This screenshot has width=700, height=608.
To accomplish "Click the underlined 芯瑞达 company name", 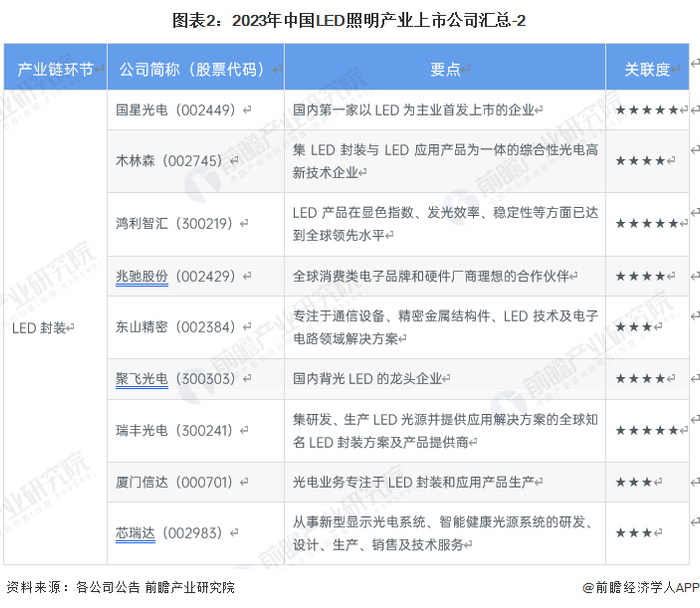I will (135, 533).
